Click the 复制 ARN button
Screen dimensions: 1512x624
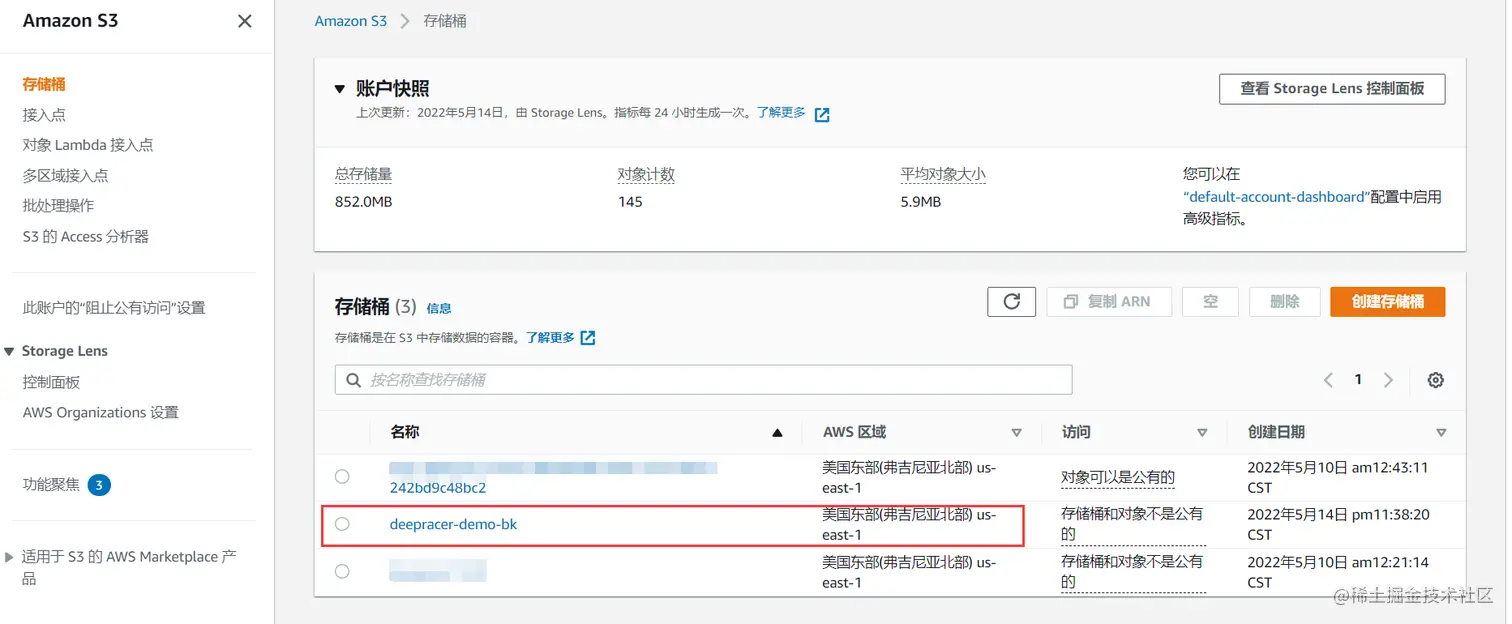click(1109, 301)
